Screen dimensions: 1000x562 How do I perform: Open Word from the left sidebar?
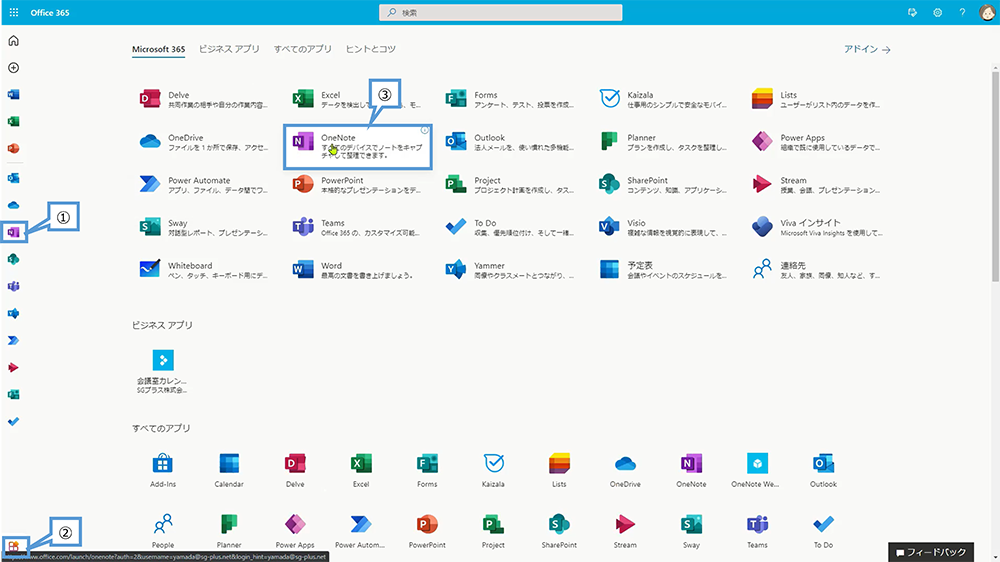tap(13, 94)
